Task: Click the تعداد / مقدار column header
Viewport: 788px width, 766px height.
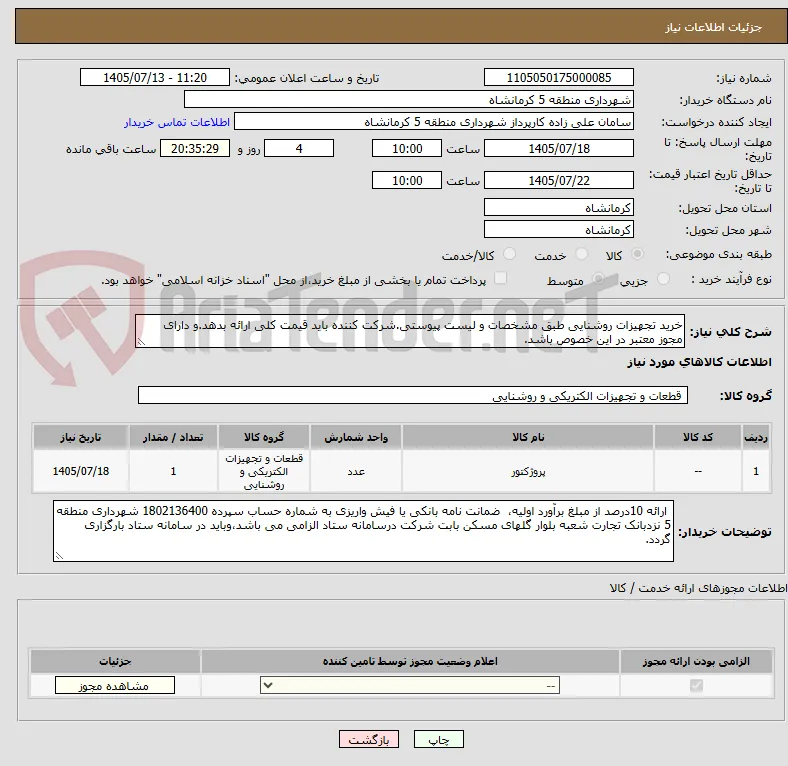Action: [173, 437]
